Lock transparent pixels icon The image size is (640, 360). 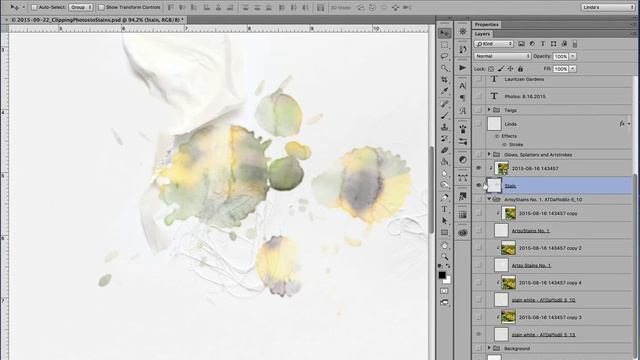coord(491,69)
